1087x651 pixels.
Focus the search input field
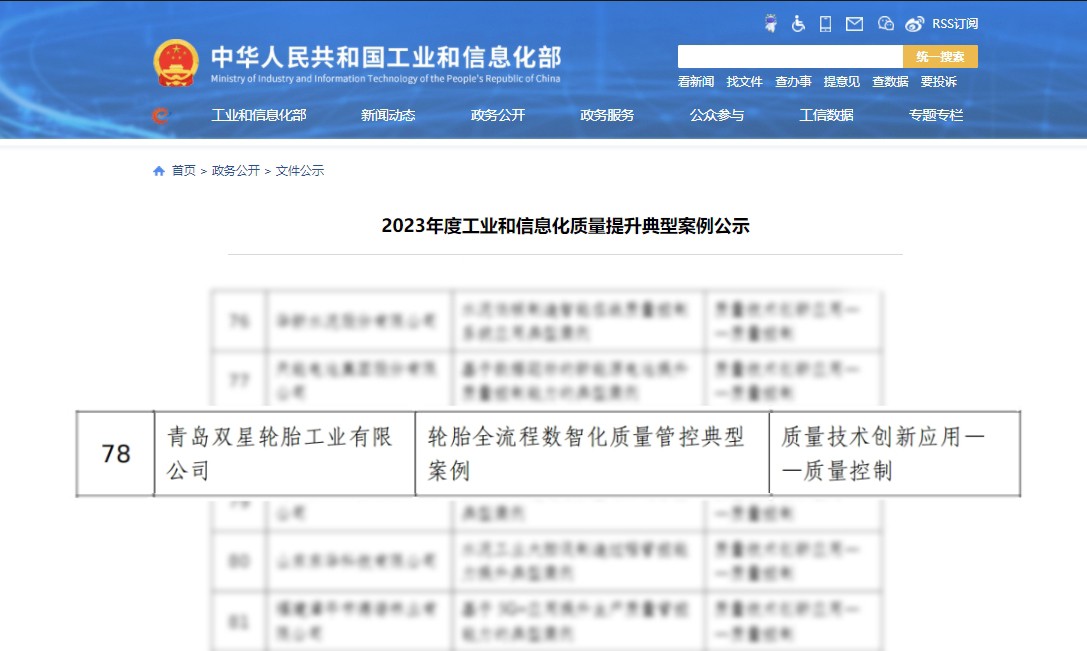click(x=790, y=57)
